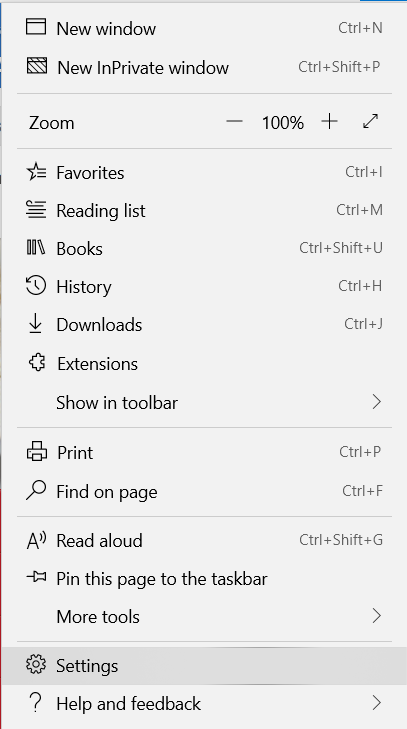Enter full screen with the diagonal arrows
The height and width of the screenshot is (729, 407).
pyautogui.click(x=370, y=121)
